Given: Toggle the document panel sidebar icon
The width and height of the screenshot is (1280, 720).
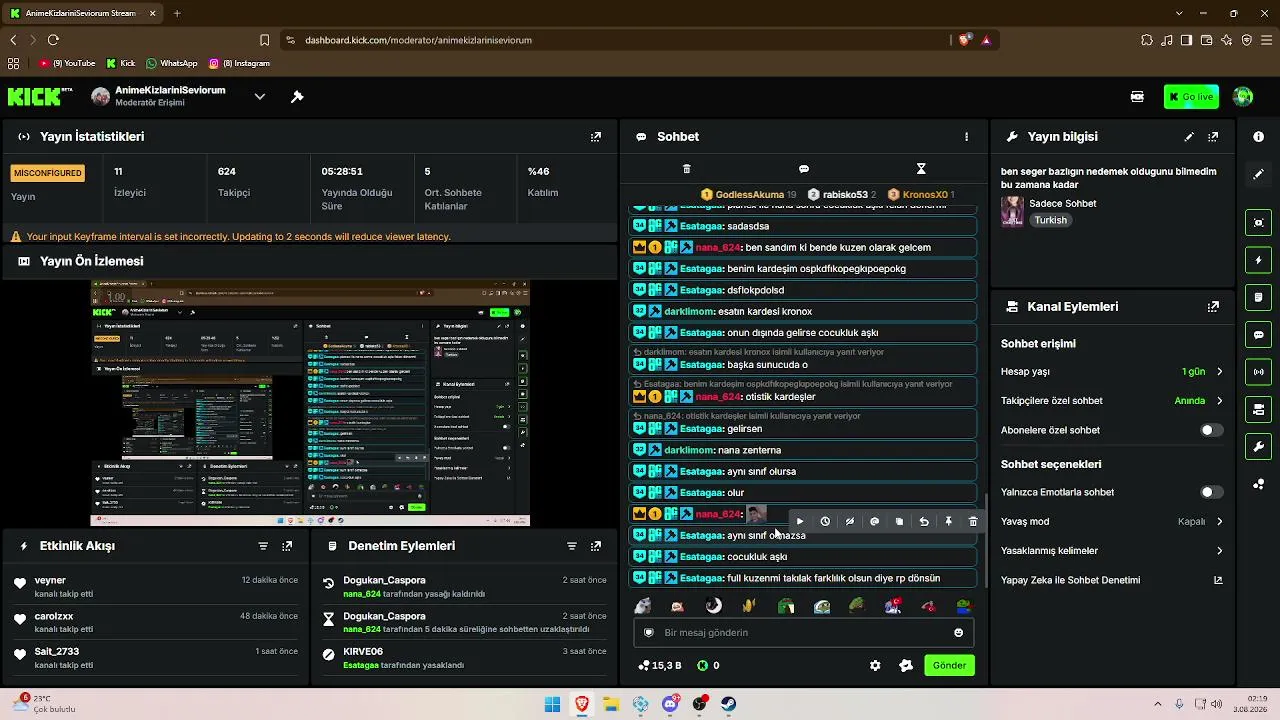Looking at the screenshot, I should tap(1258, 297).
